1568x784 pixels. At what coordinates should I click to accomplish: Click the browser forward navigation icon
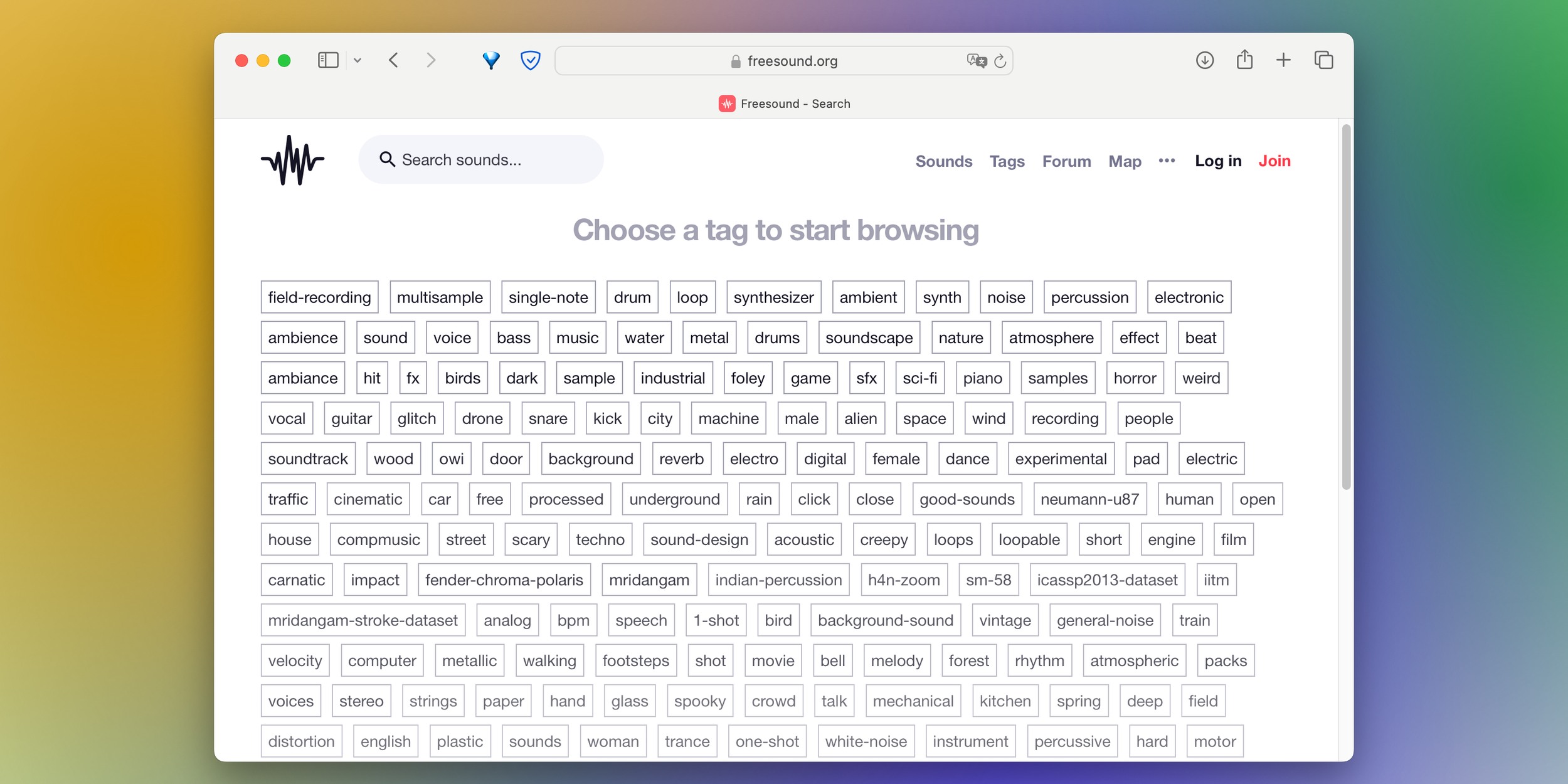tap(431, 61)
